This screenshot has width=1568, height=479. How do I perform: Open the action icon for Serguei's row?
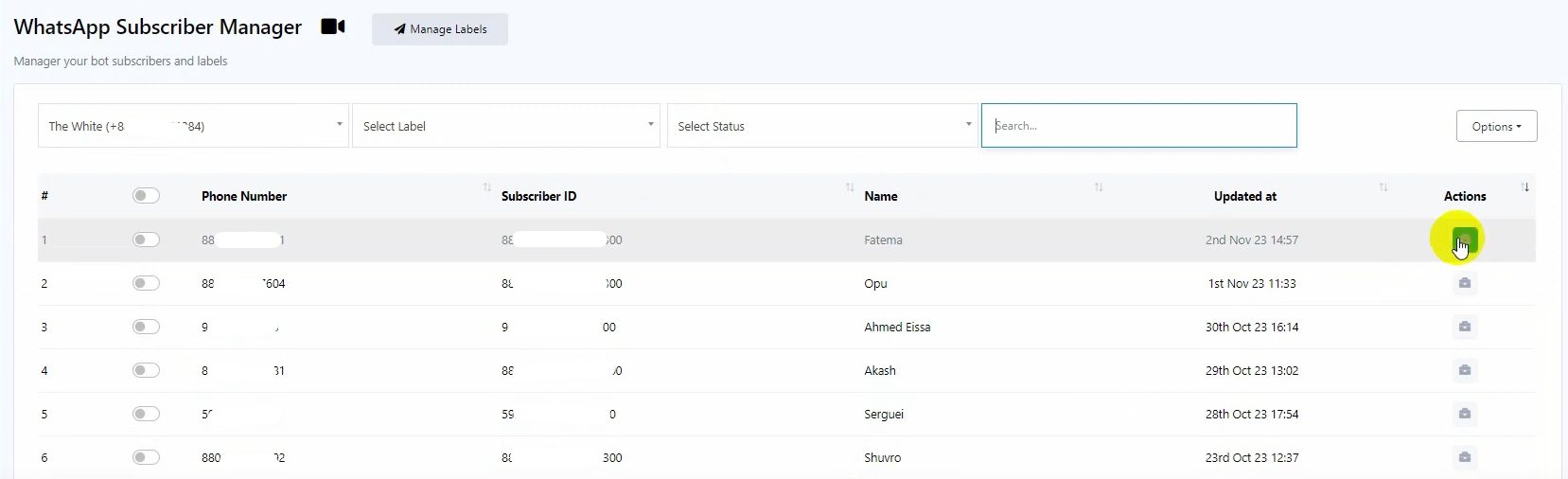coord(1464,414)
